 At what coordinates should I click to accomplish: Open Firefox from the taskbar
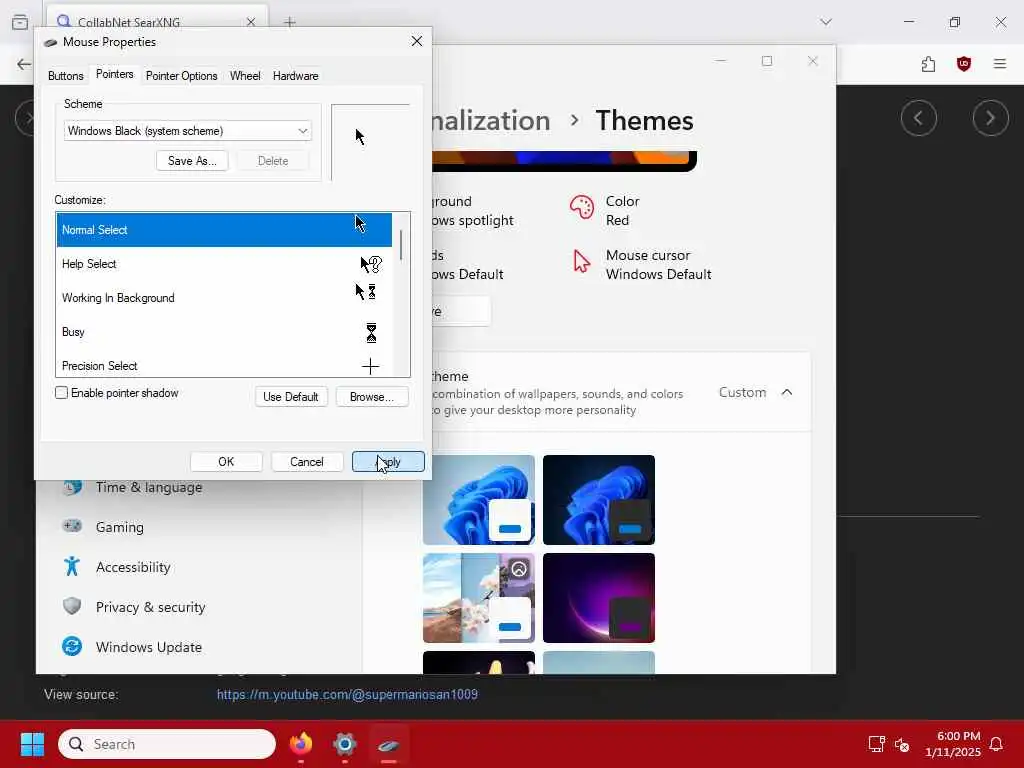(301, 744)
